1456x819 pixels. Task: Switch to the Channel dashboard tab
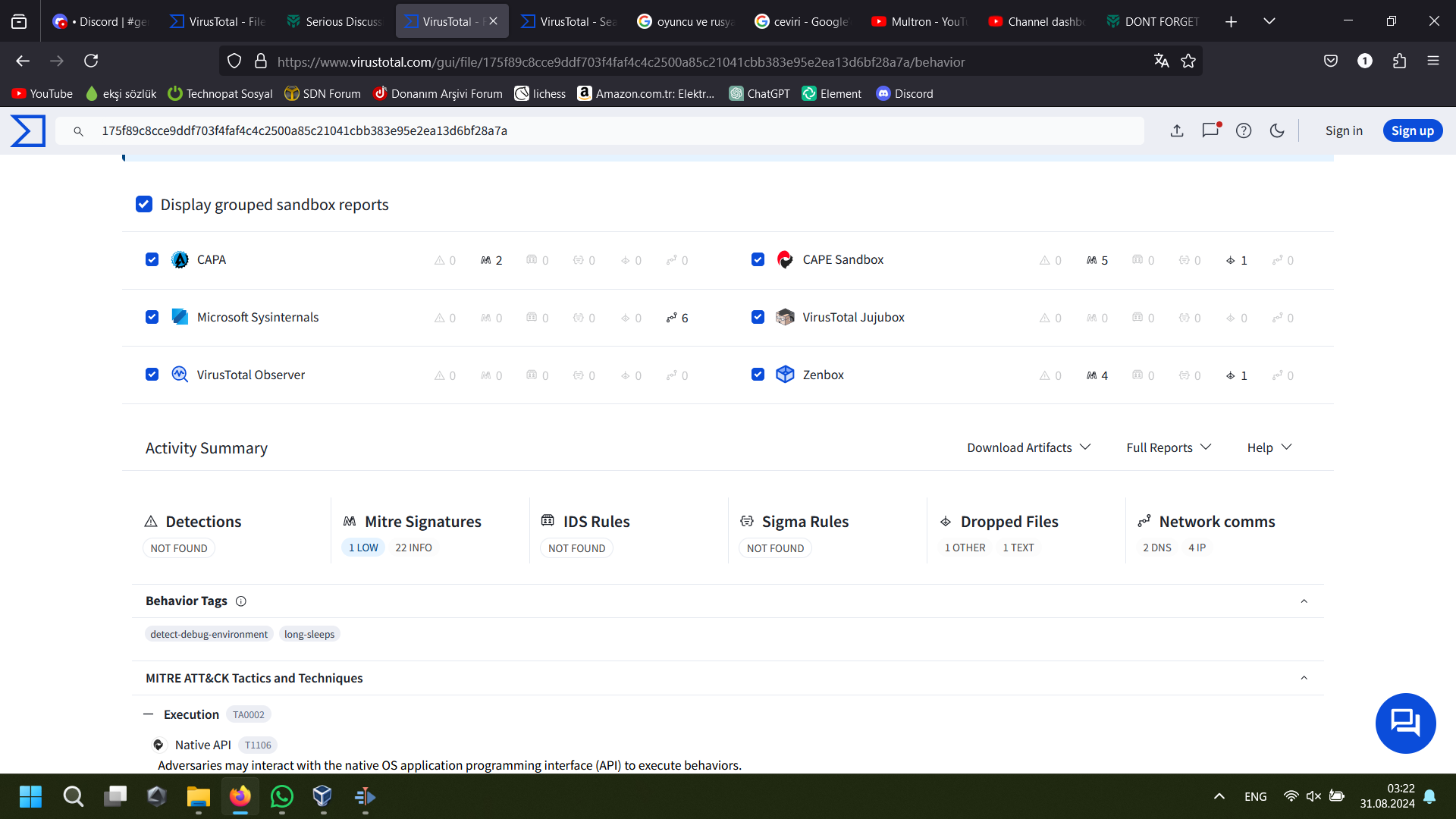1037,21
